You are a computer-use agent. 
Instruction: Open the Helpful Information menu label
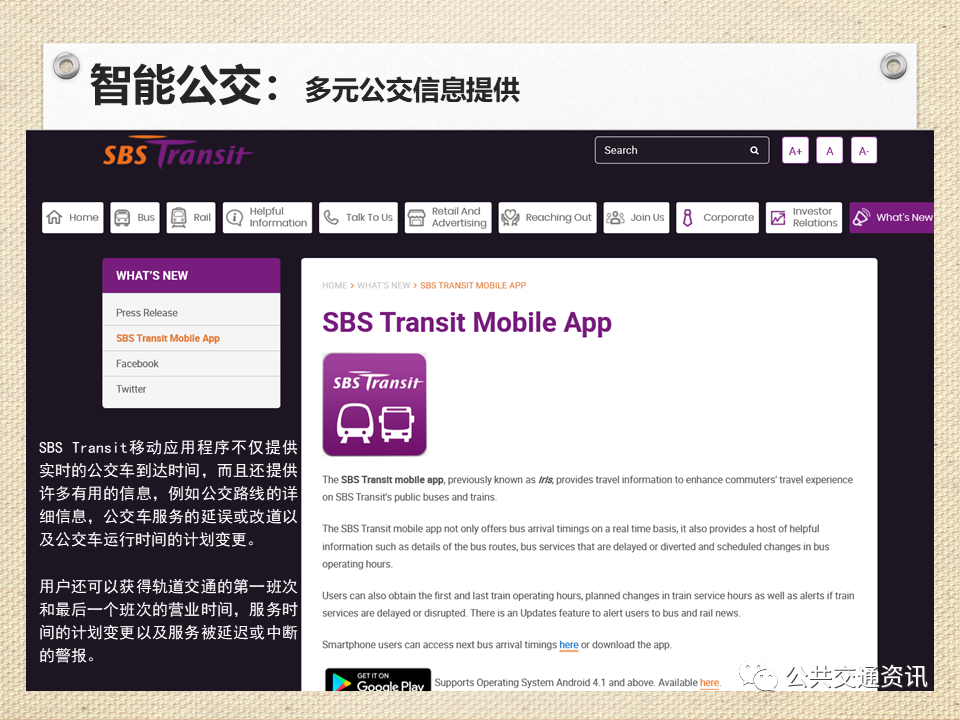pos(278,217)
